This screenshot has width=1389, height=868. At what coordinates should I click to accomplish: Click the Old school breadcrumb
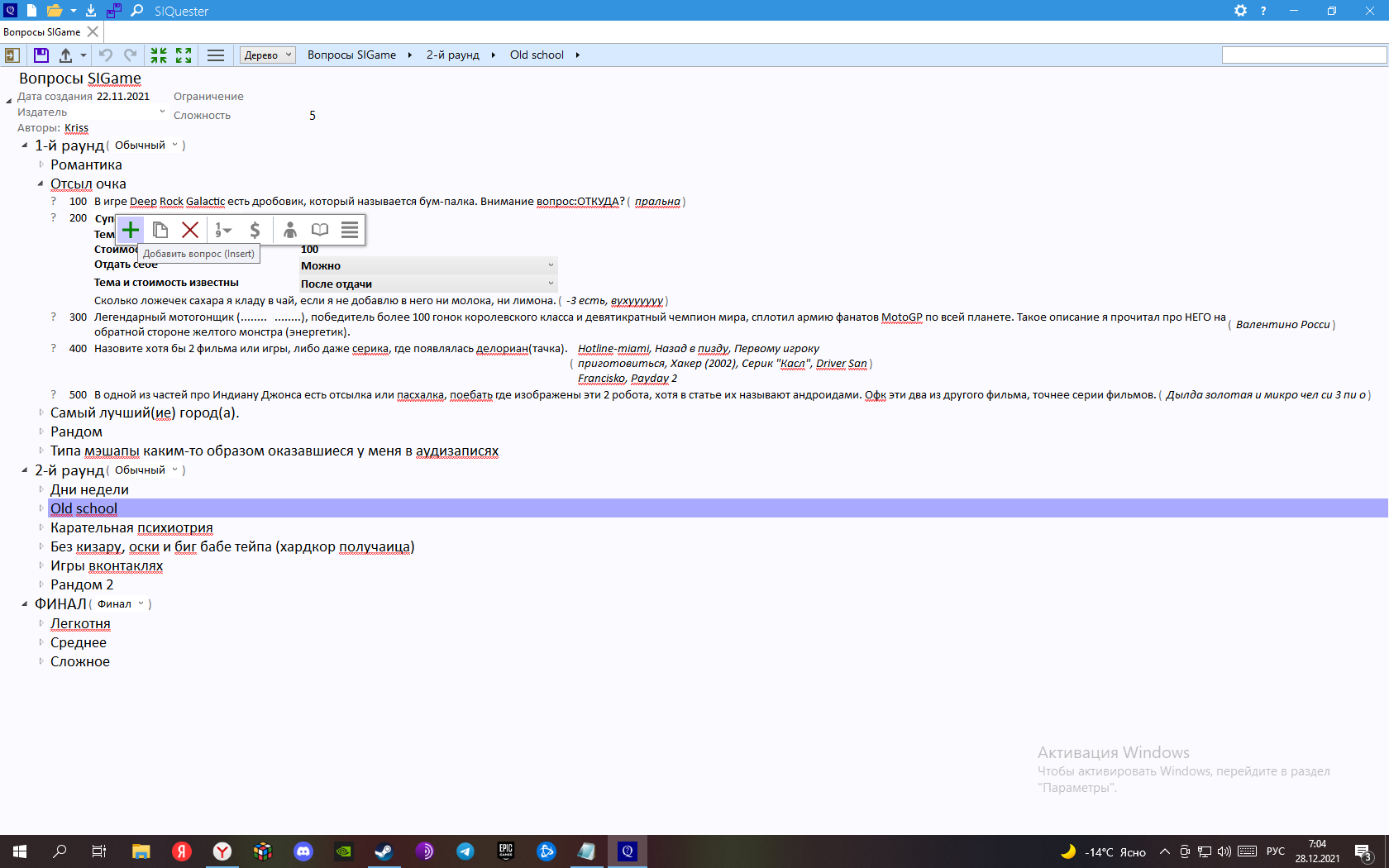point(537,55)
